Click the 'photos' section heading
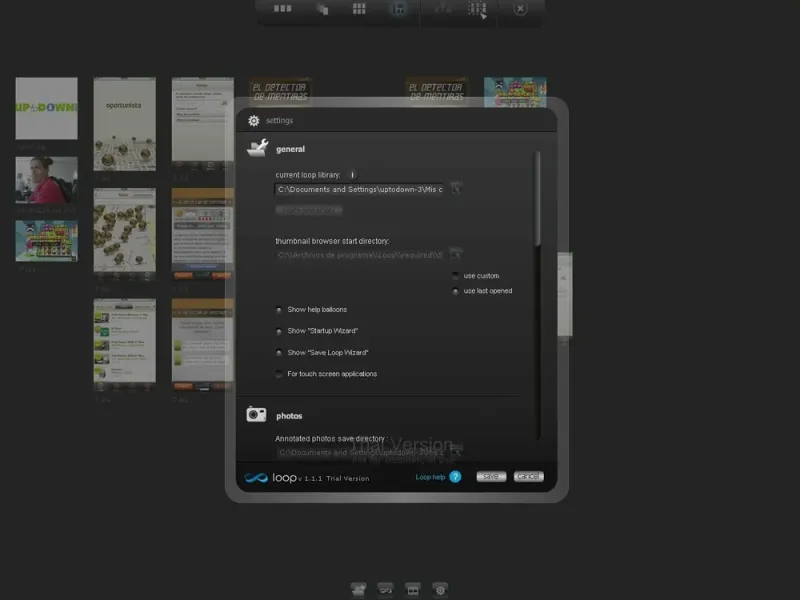The image size is (800, 600). tap(289, 416)
